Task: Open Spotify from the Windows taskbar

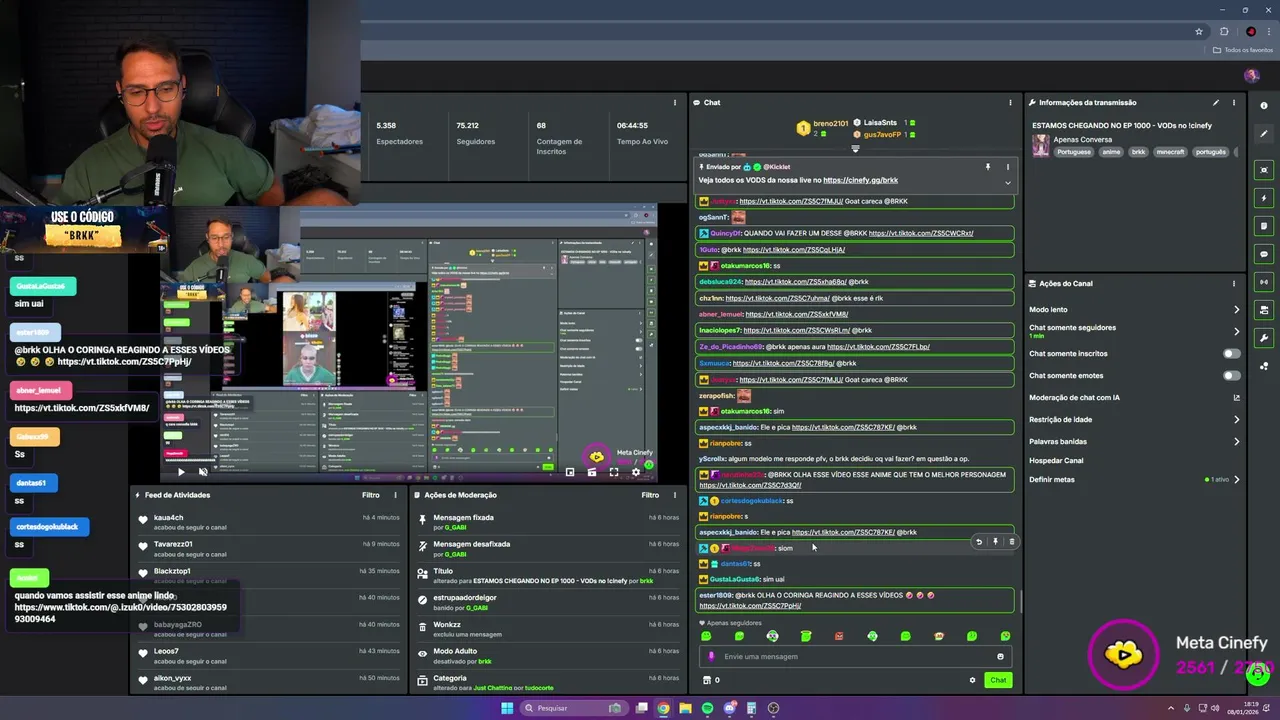Action: pyautogui.click(x=707, y=708)
